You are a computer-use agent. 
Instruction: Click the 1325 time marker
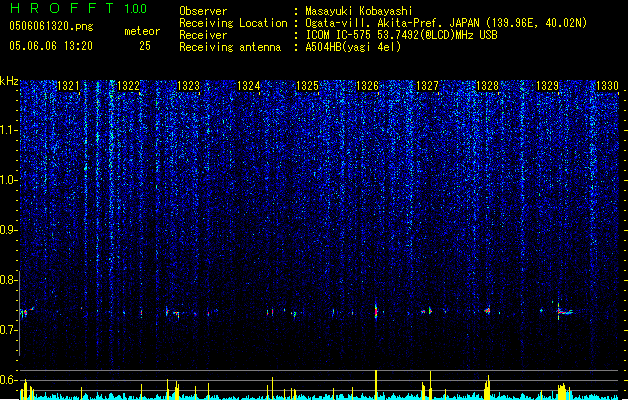point(308,86)
